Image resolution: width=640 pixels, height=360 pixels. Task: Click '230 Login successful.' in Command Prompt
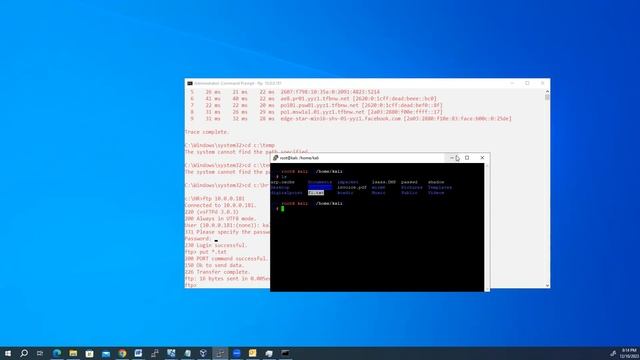coord(216,245)
